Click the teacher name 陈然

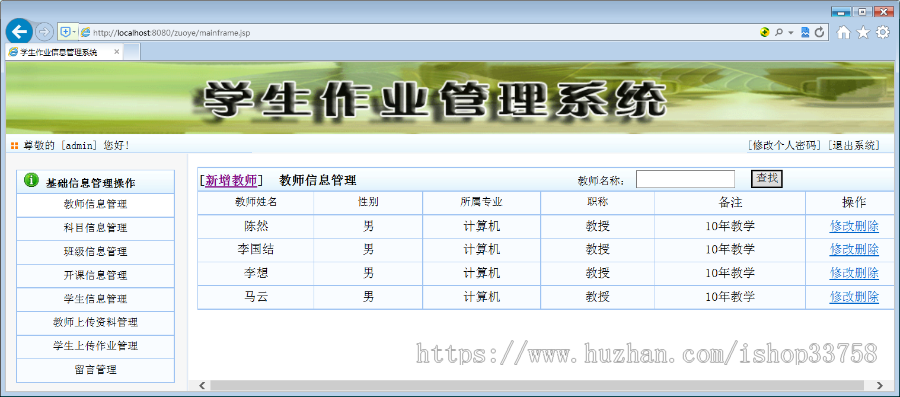point(255,226)
